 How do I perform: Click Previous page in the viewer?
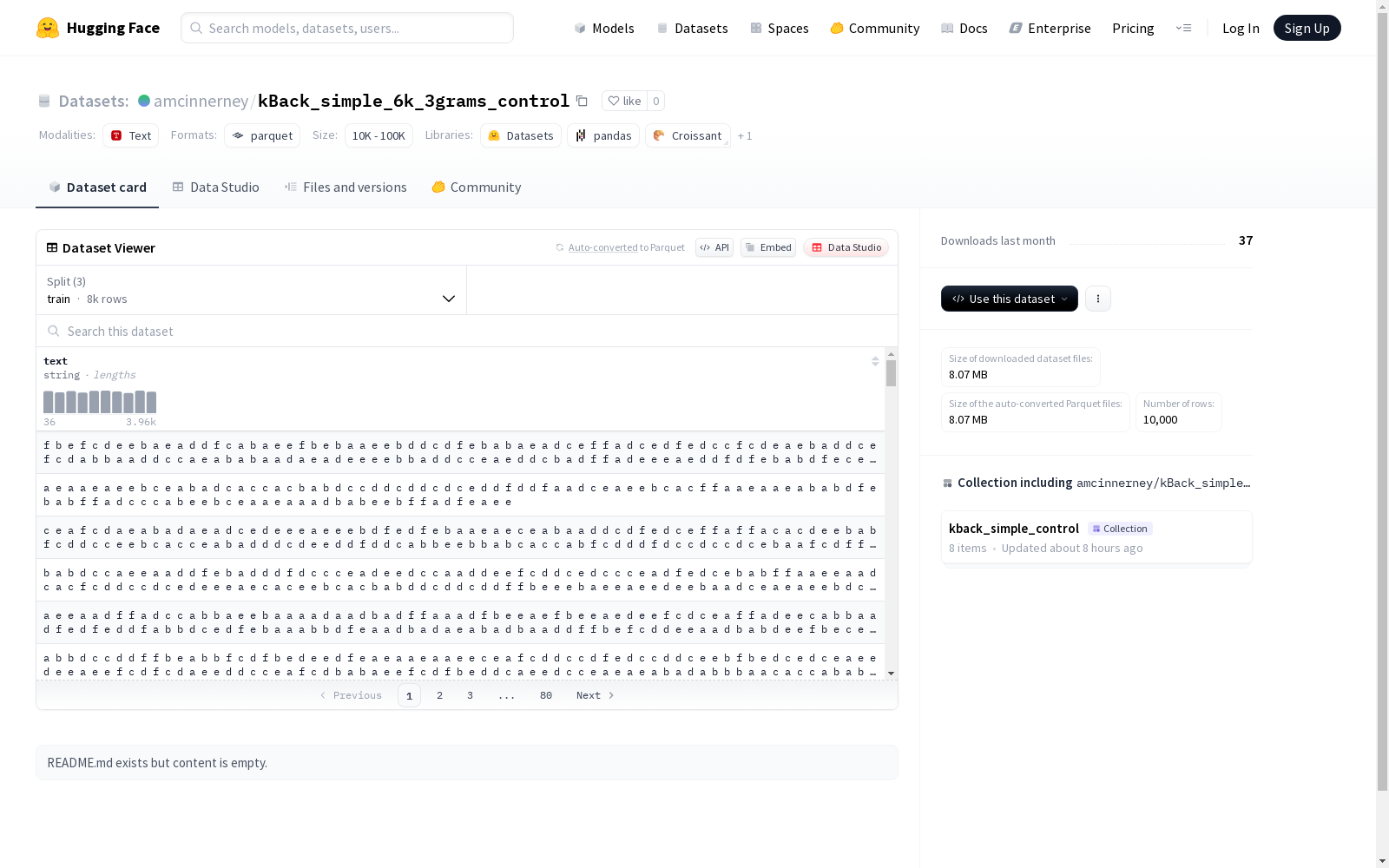pyautogui.click(x=351, y=695)
